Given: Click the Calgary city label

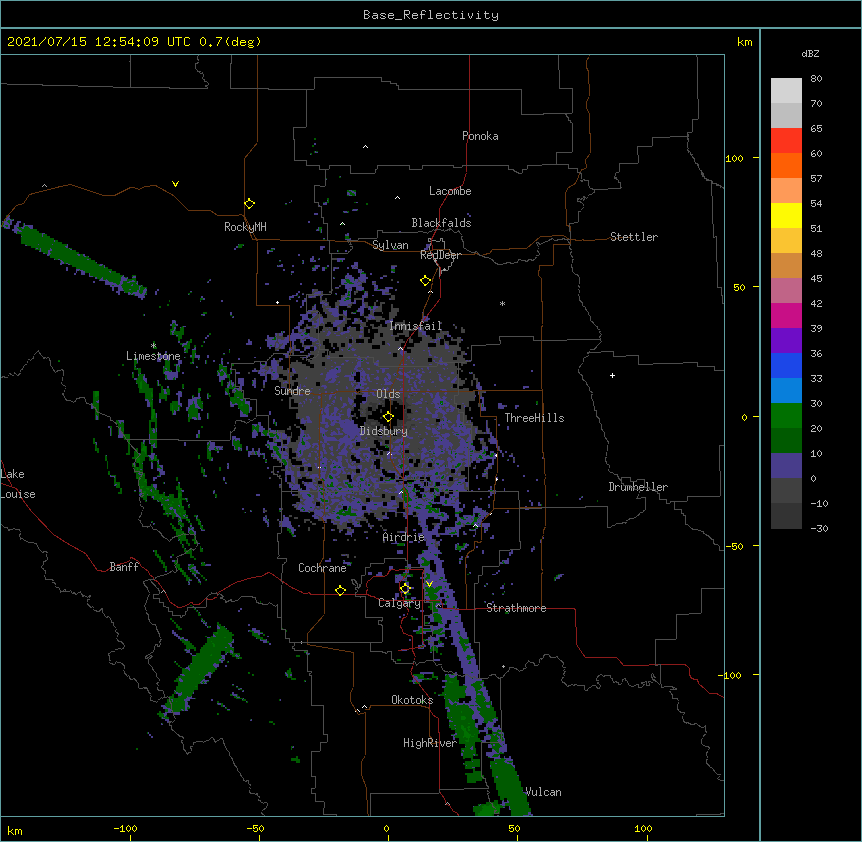Looking at the screenshot, I should (x=400, y=603).
